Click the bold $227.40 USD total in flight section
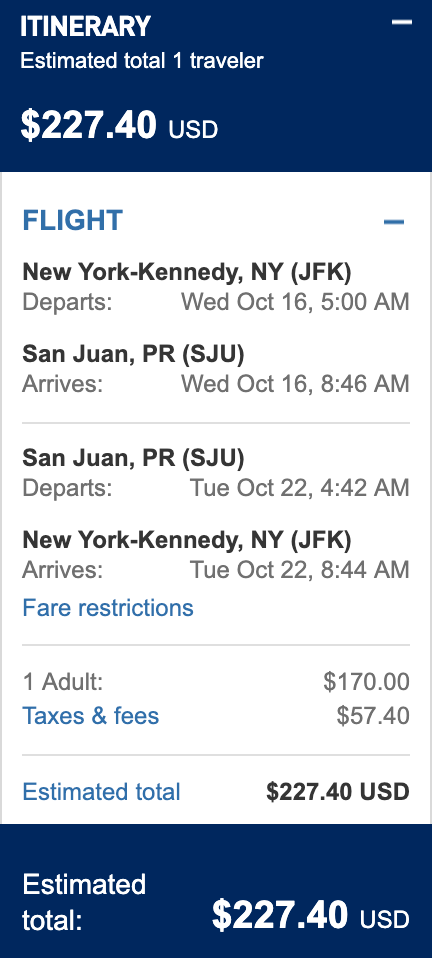The height and width of the screenshot is (958, 432). pos(338,792)
